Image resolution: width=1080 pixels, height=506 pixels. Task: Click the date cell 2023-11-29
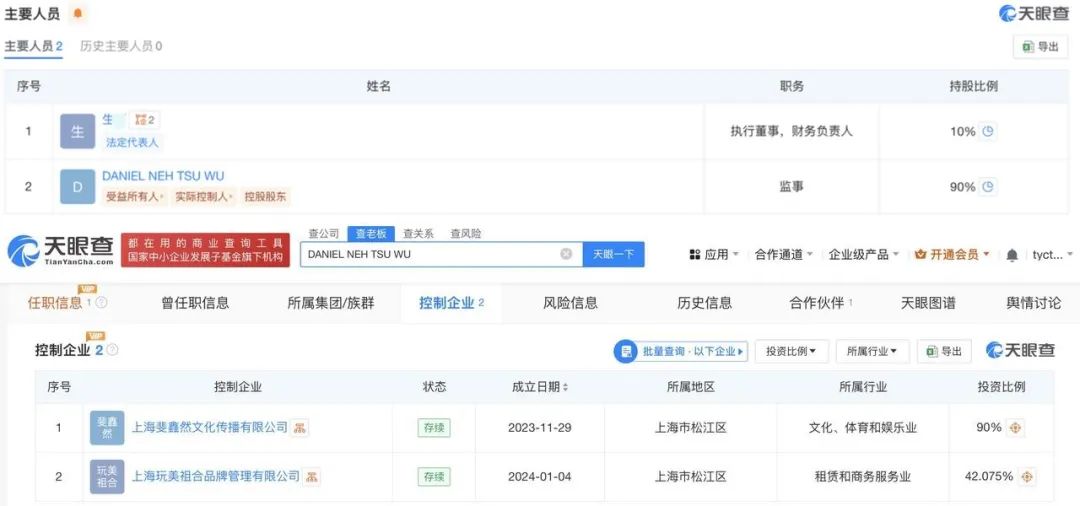(539, 428)
